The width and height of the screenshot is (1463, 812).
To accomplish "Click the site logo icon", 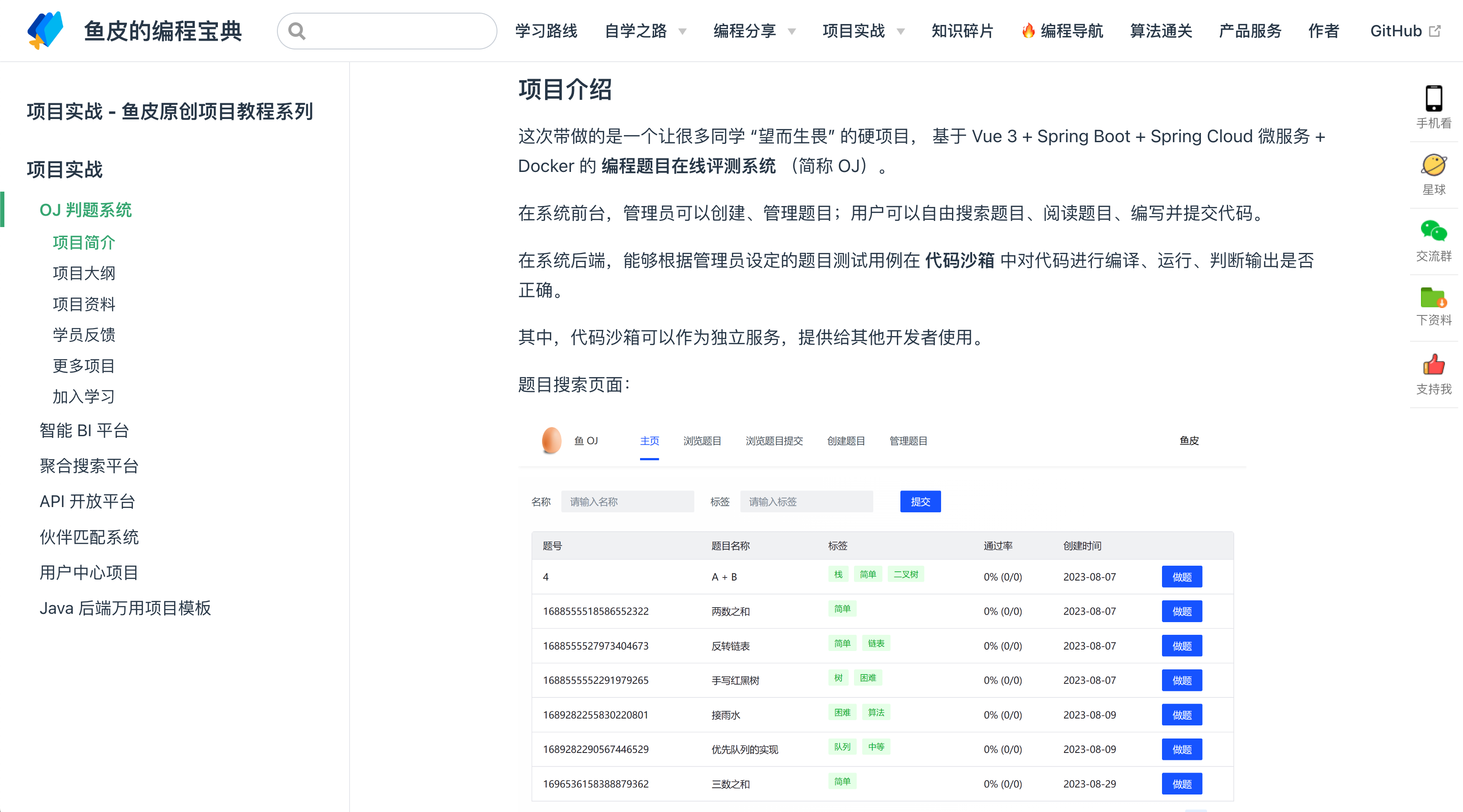I will click(45, 30).
